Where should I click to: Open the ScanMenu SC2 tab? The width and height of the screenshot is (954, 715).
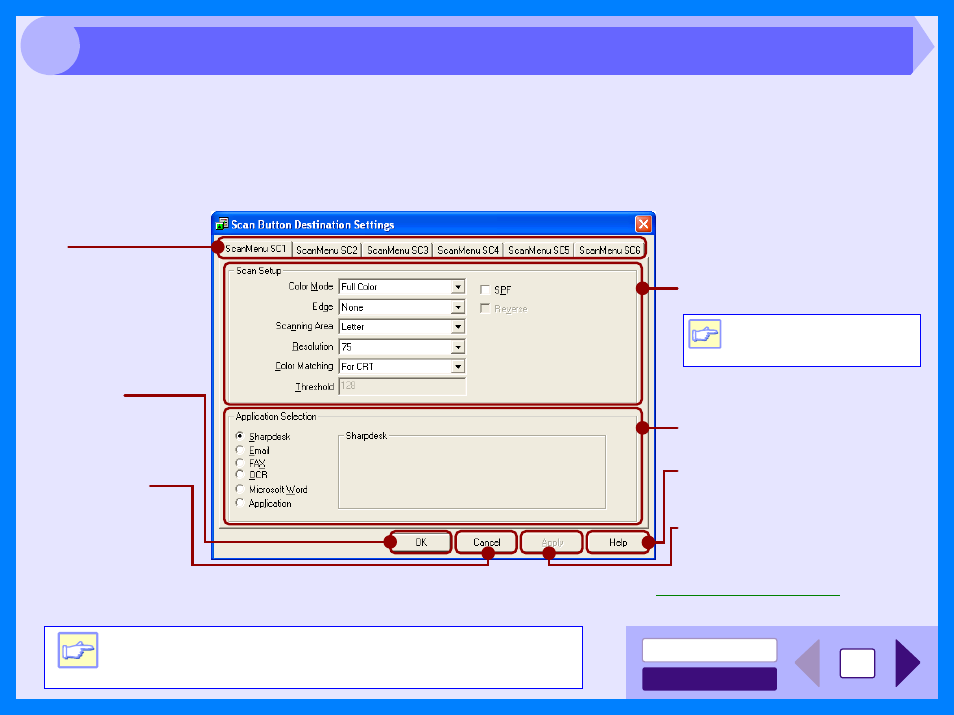coord(327,250)
